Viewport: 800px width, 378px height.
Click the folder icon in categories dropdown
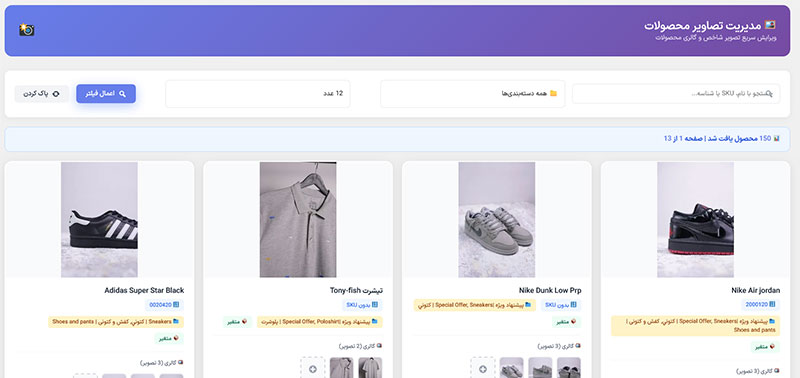(x=554, y=94)
